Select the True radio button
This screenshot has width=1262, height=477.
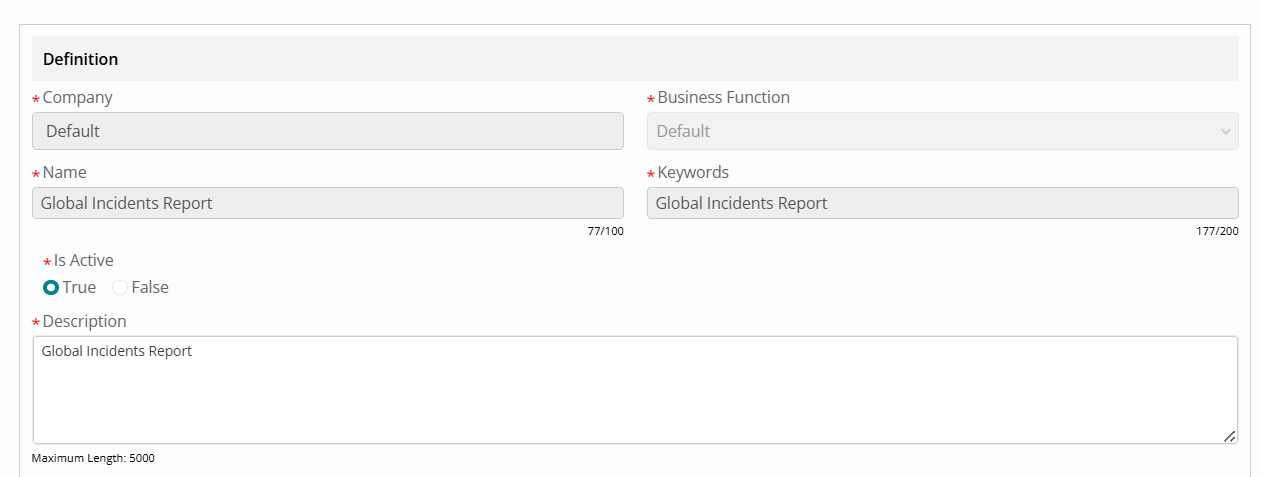point(51,287)
